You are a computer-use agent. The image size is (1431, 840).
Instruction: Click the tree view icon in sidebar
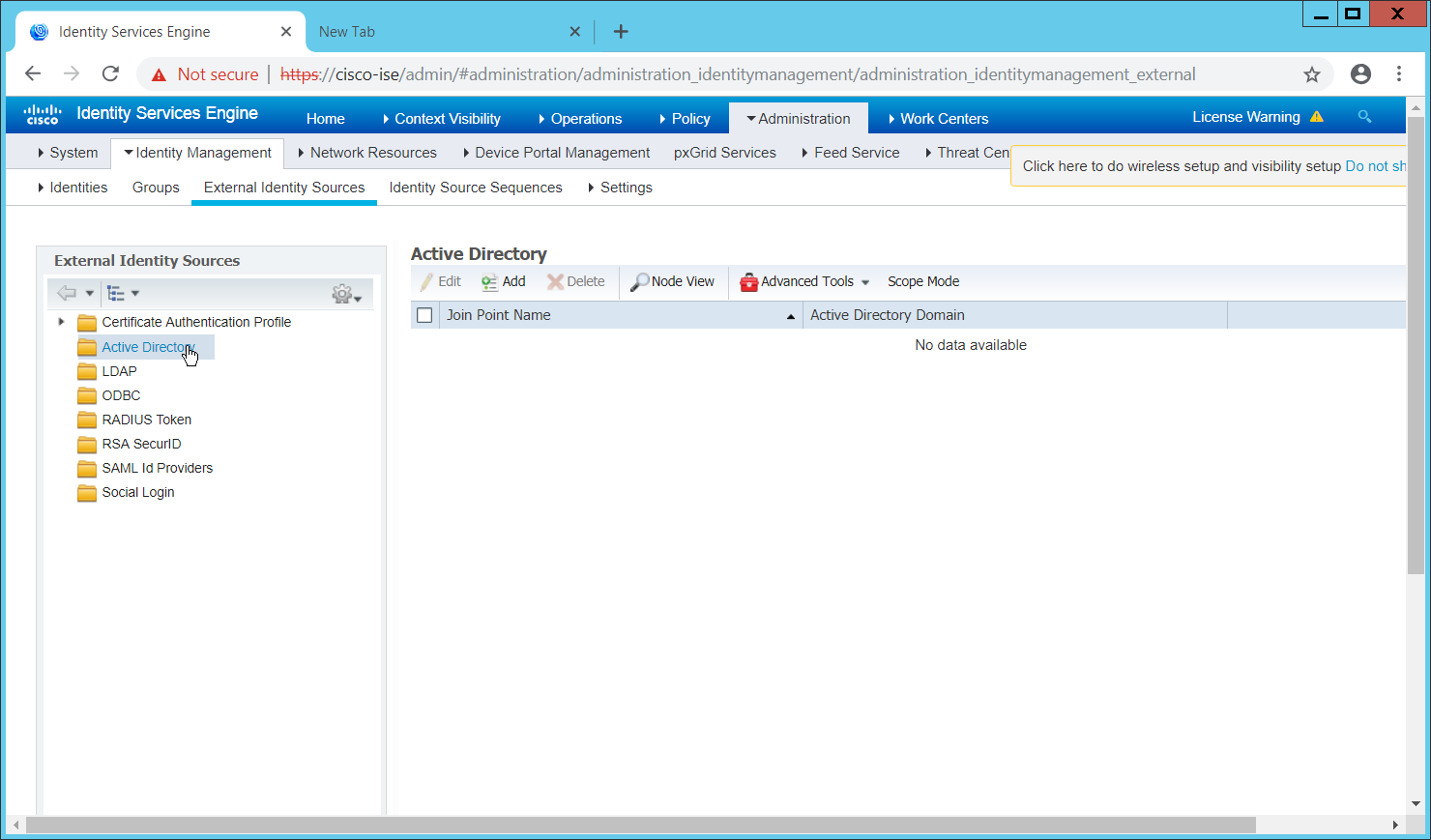116,293
